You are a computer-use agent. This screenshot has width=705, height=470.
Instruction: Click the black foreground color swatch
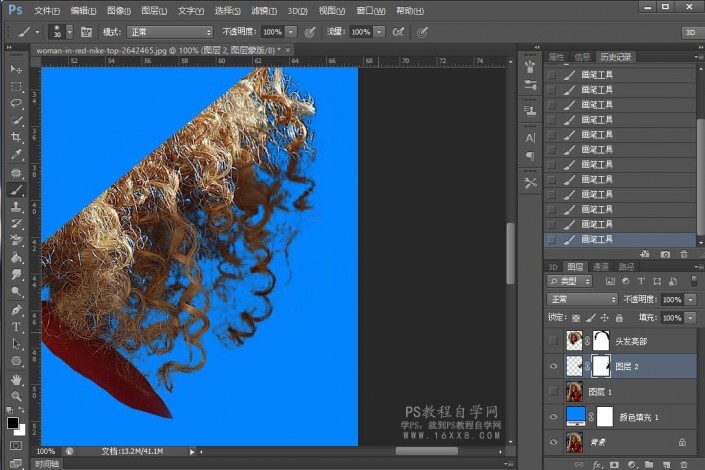(12, 422)
